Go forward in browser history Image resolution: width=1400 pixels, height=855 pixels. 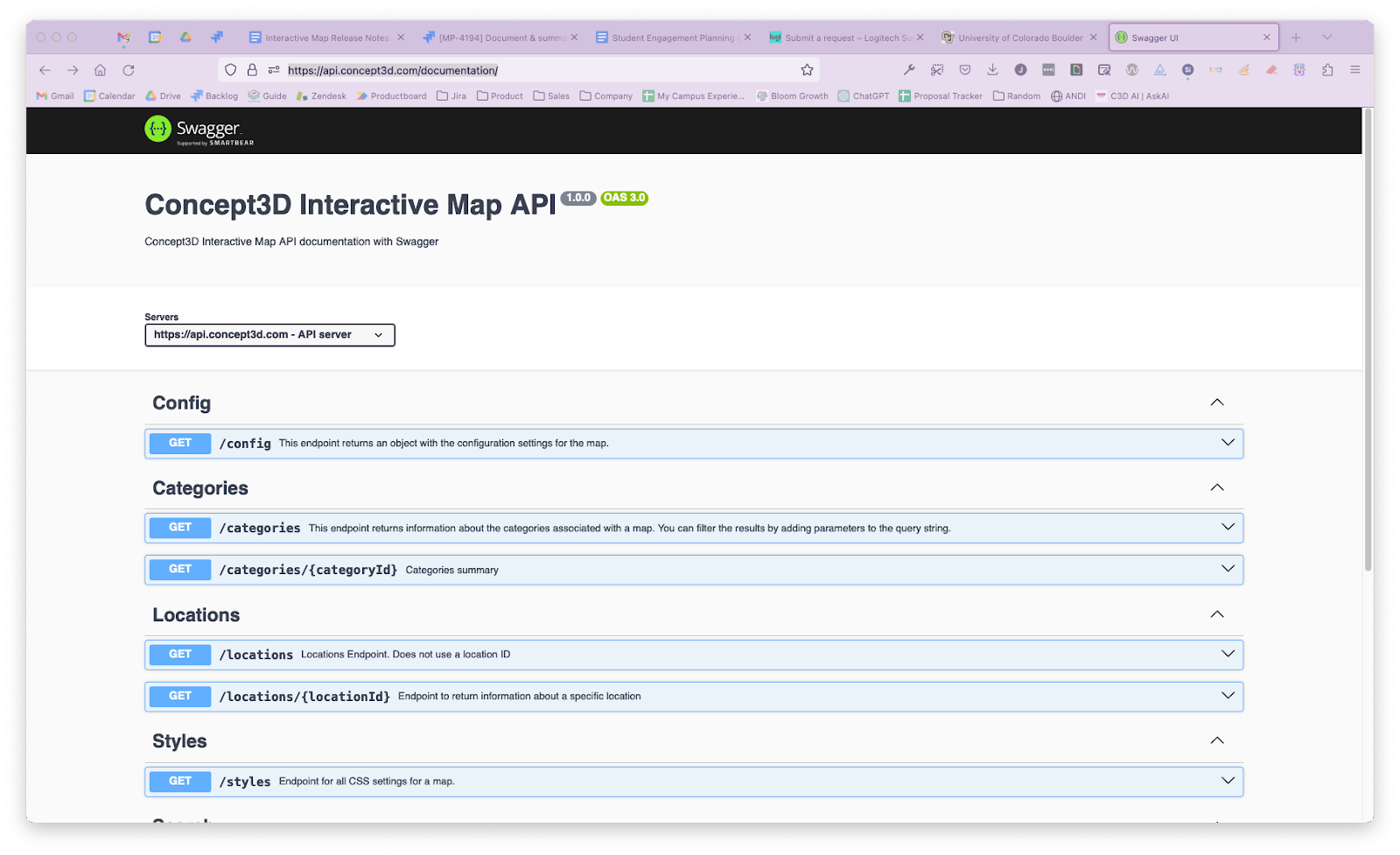click(x=73, y=70)
